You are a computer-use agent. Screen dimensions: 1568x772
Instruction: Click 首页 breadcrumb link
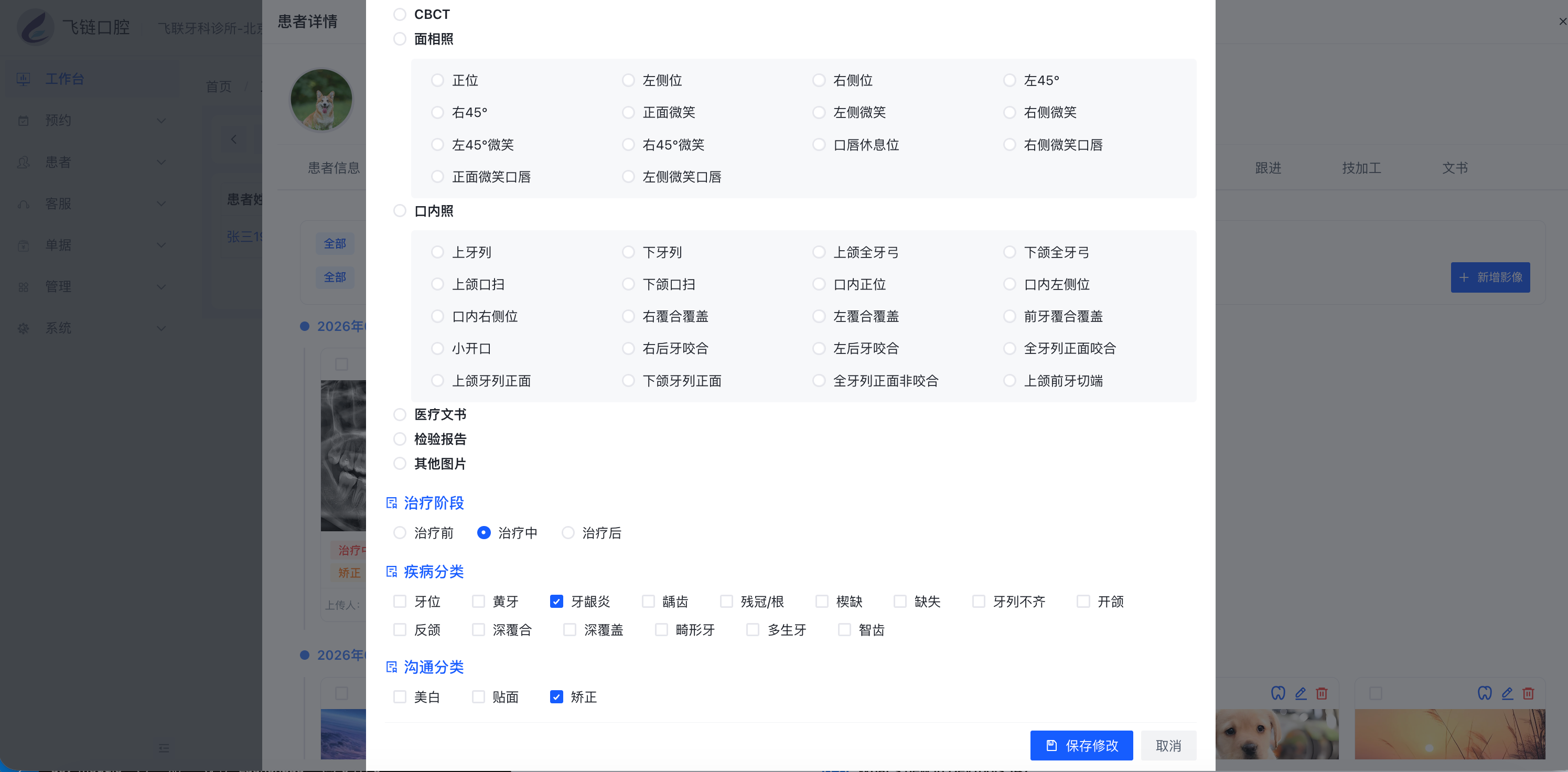click(x=219, y=87)
